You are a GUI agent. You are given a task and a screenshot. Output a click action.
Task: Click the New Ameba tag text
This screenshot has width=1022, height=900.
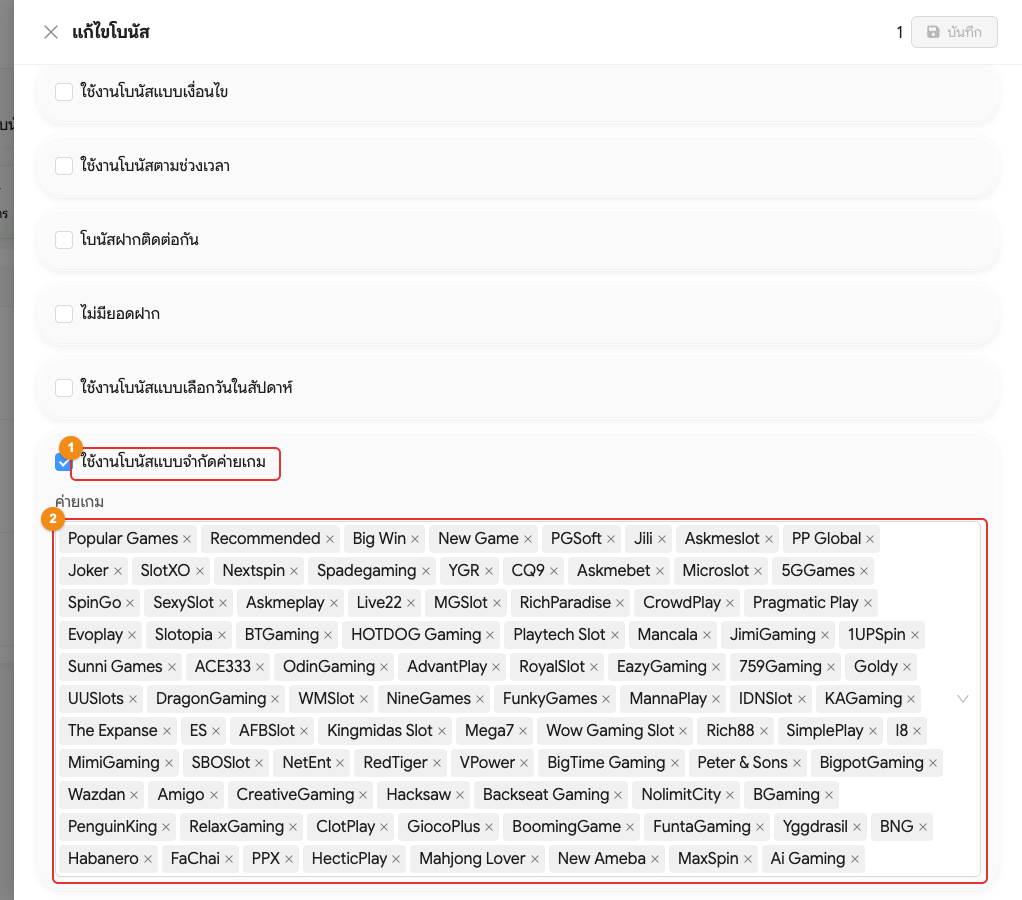click(x=602, y=858)
